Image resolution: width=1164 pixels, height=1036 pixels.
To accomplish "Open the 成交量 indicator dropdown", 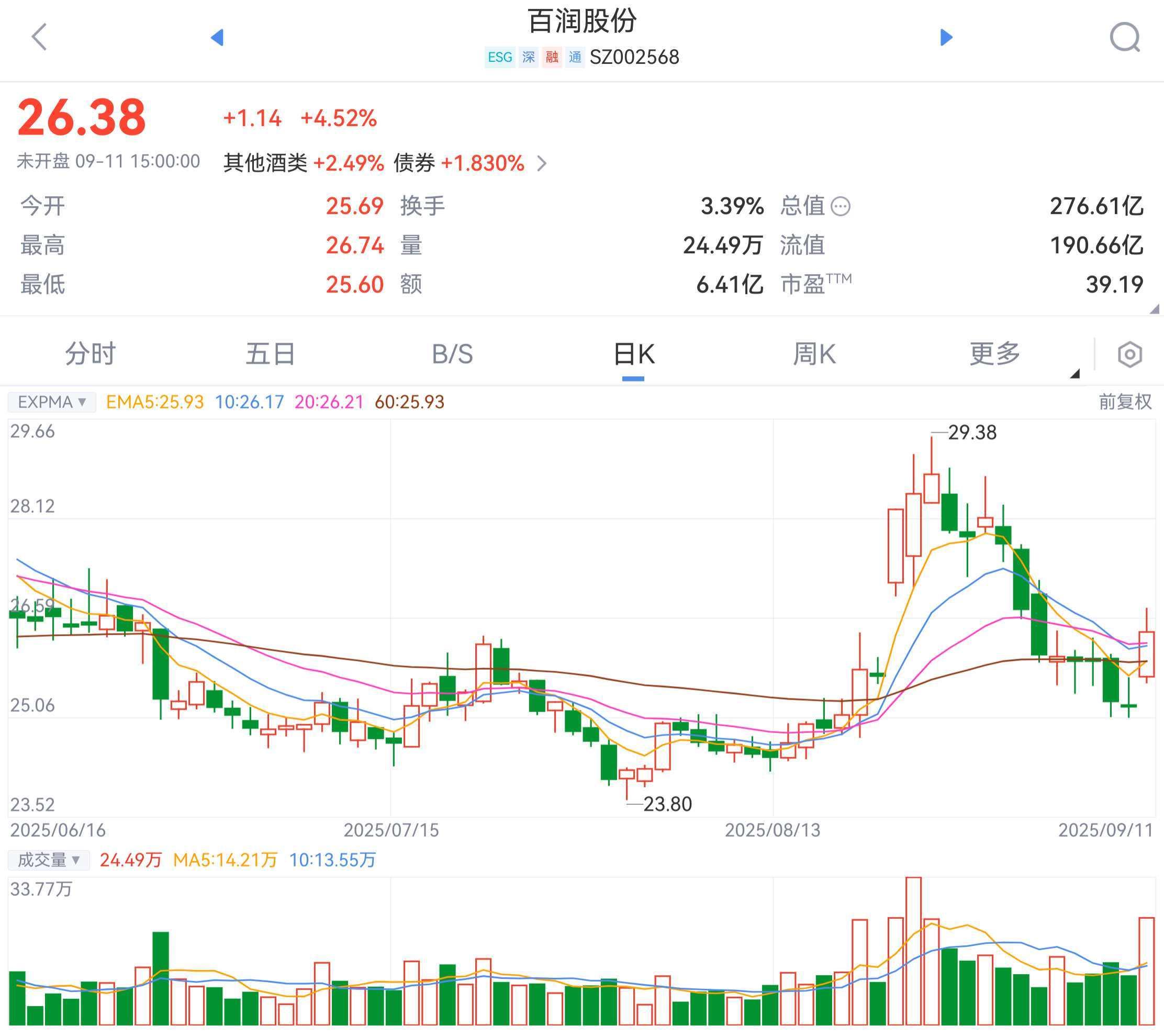I will [49, 860].
